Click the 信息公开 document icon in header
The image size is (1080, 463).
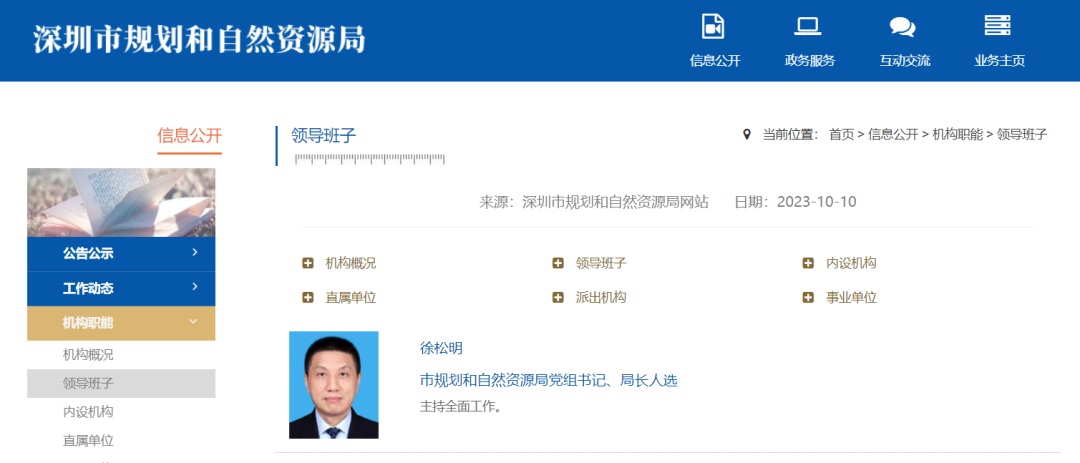pos(714,26)
